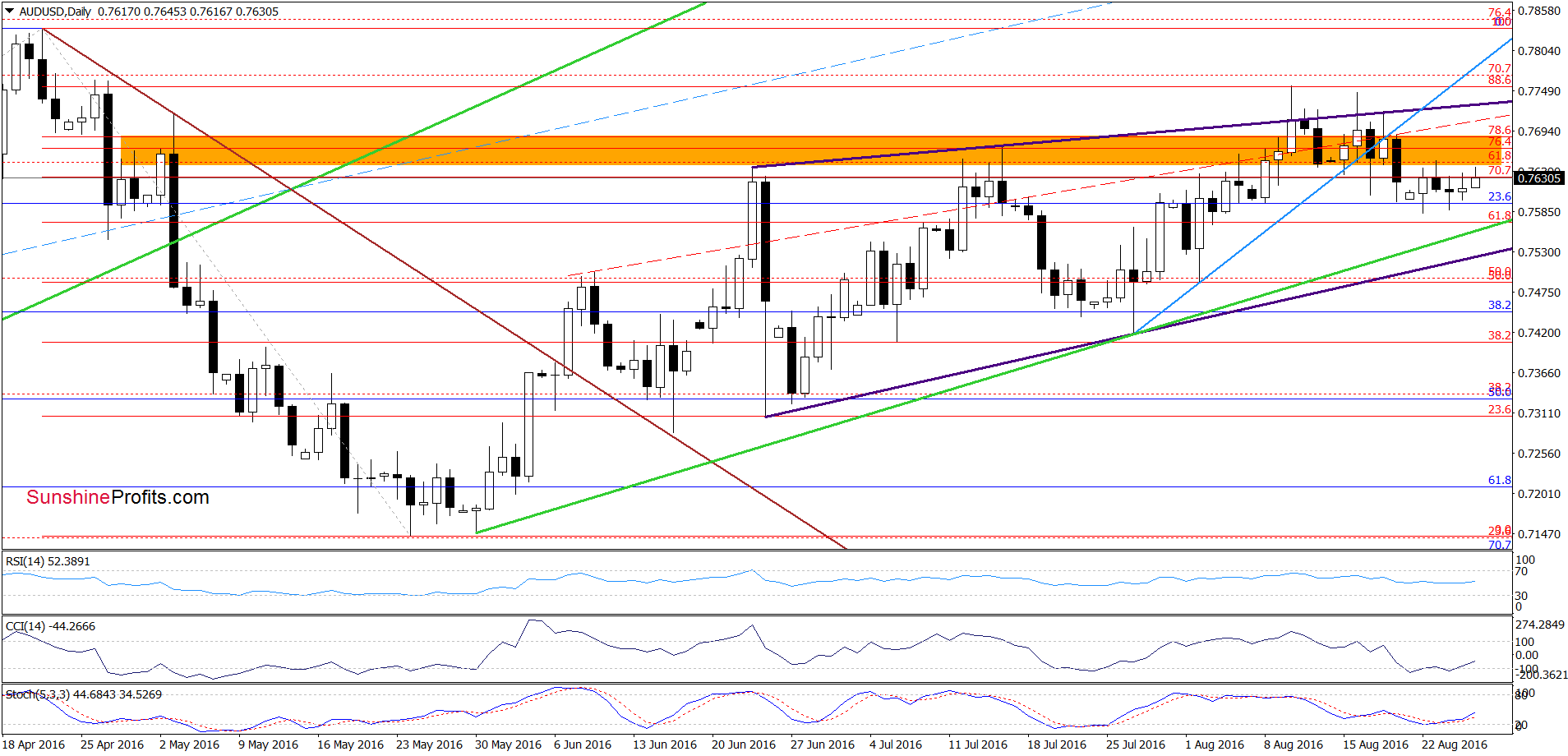The width and height of the screenshot is (1568, 756).
Task: Click the 11 Jul 2016 date label
Action: tap(978, 744)
